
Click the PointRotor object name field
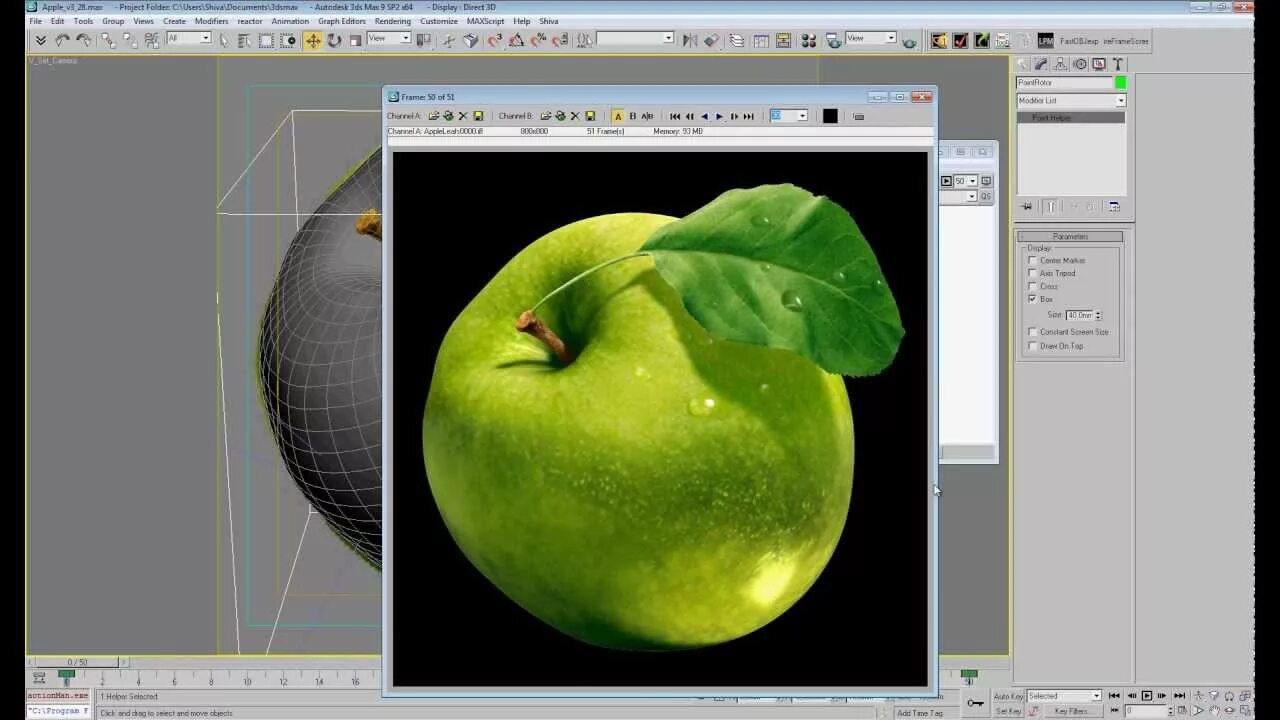click(x=1064, y=83)
